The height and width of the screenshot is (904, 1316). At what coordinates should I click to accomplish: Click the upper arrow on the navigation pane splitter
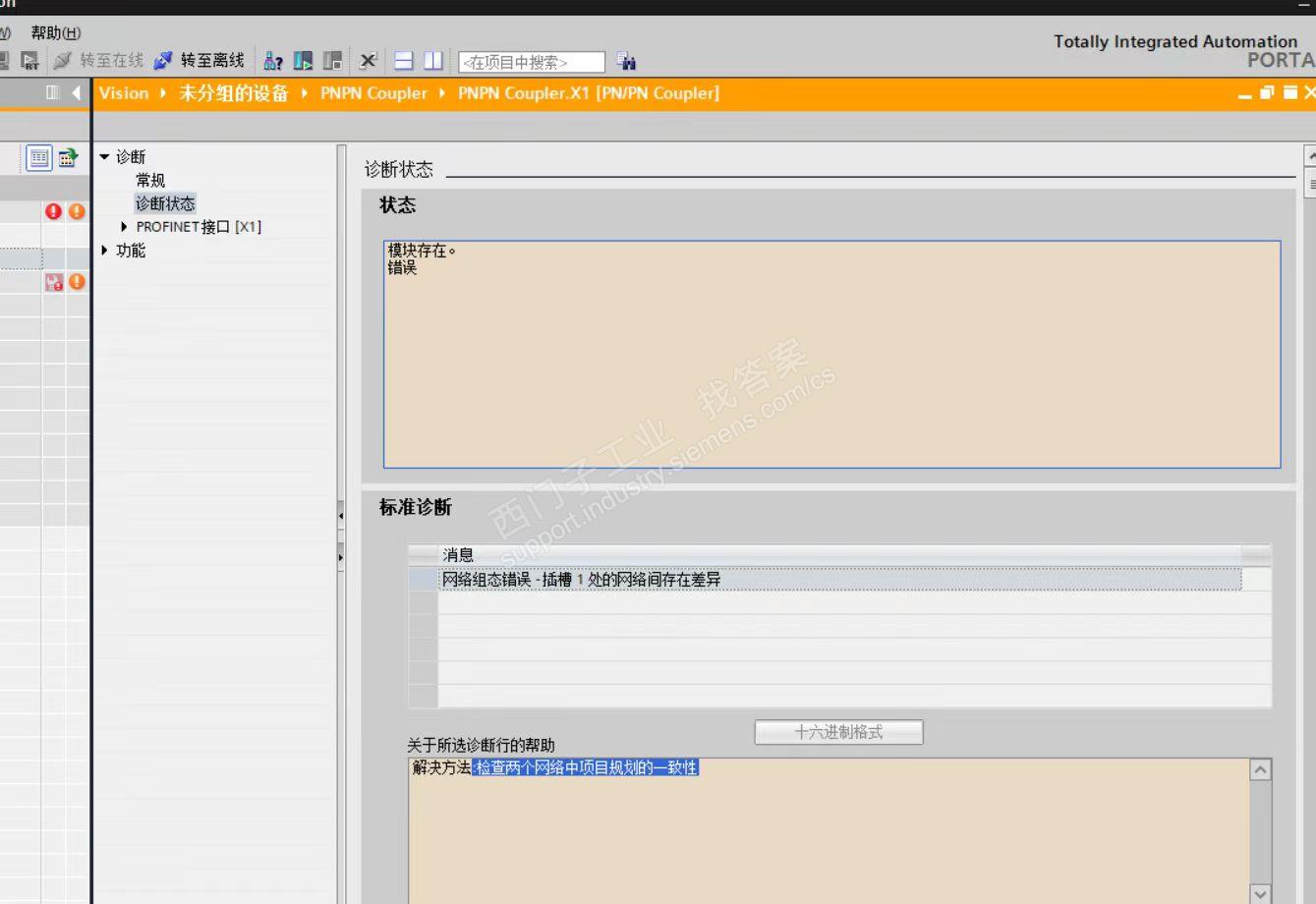341,515
